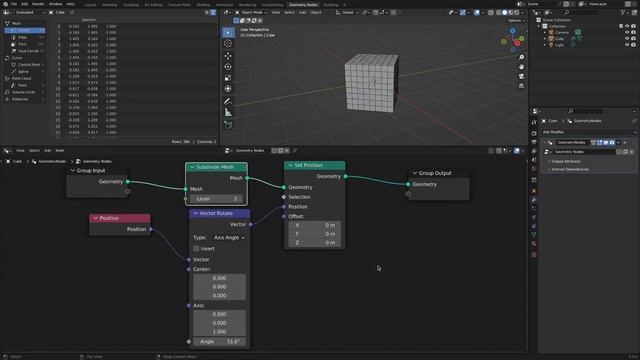This screenshot has height=360, width=640.
Task: Open the Object properties orange square tab
Action: click(x=534, y=191)
